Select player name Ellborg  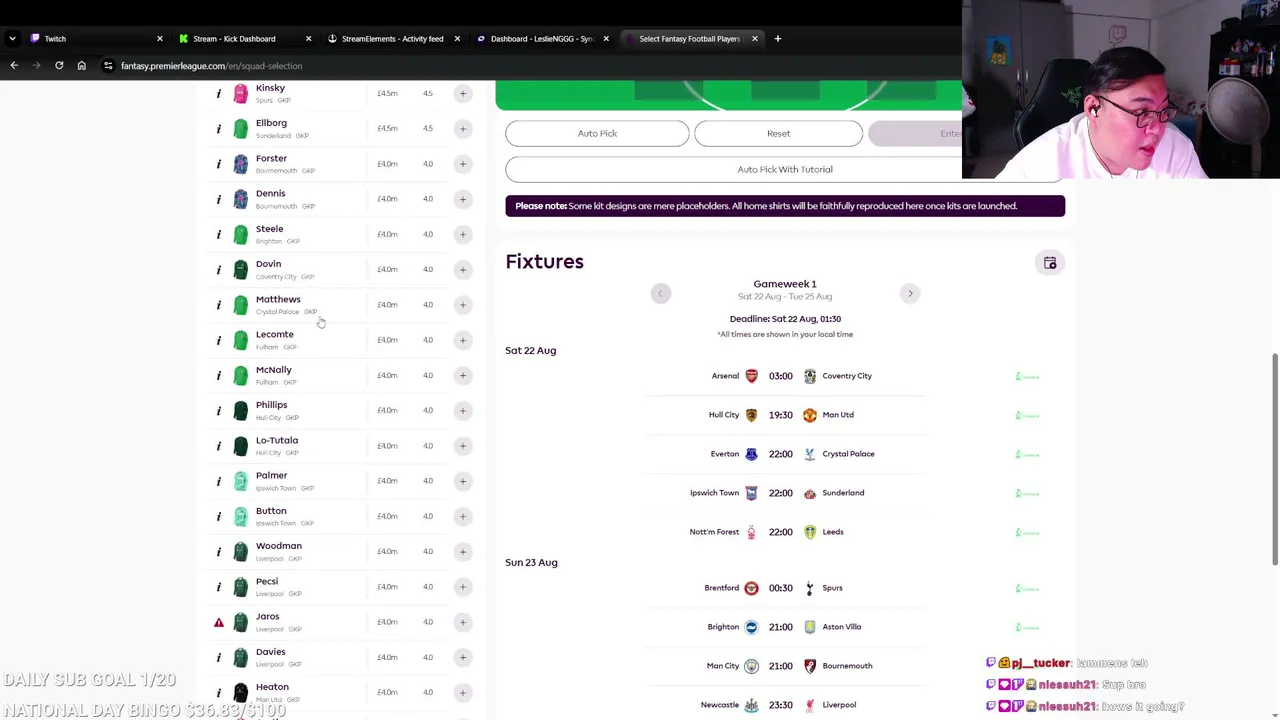pyautogui.click(x=271, y=123)
